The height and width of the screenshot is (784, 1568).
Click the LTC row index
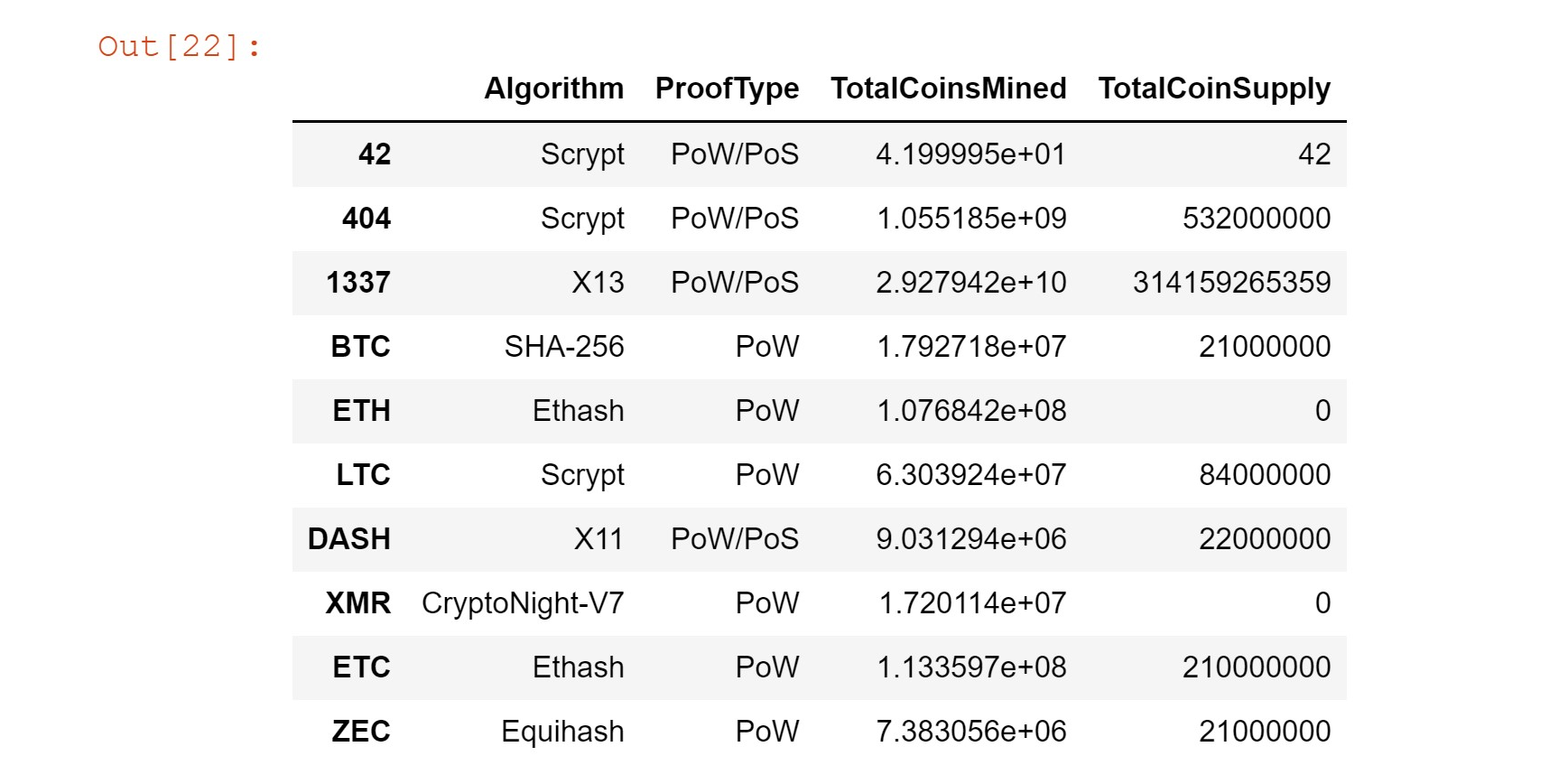(363, 475)
